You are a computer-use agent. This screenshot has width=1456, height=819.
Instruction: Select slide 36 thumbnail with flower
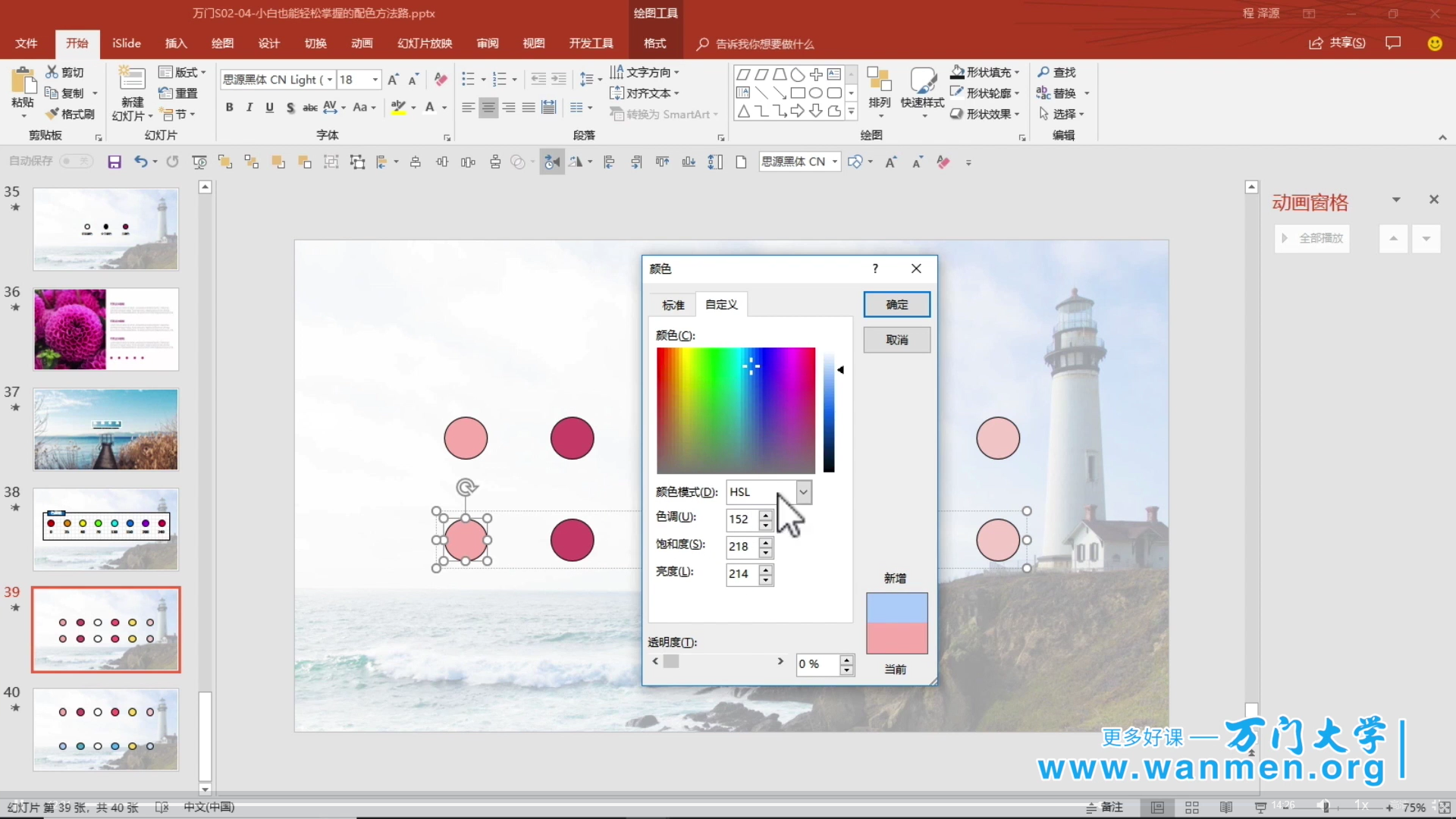105,329
